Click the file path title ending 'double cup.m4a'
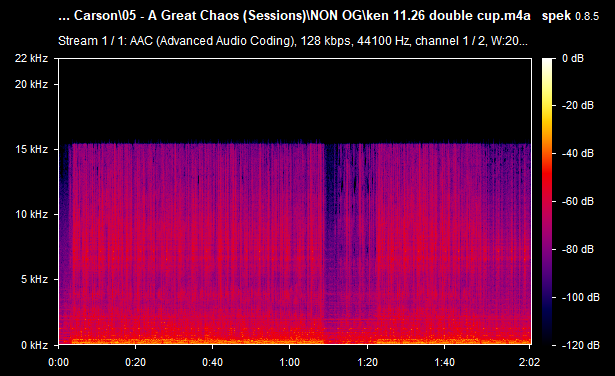 pos(294,16)
